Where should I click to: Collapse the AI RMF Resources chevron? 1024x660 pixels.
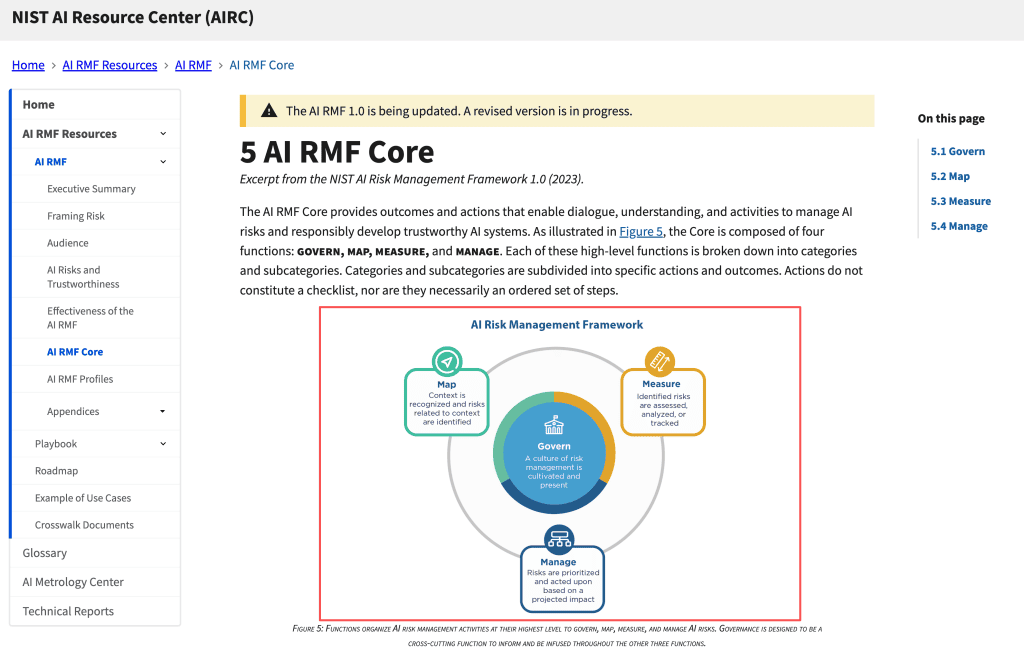(x=163, y=134)
